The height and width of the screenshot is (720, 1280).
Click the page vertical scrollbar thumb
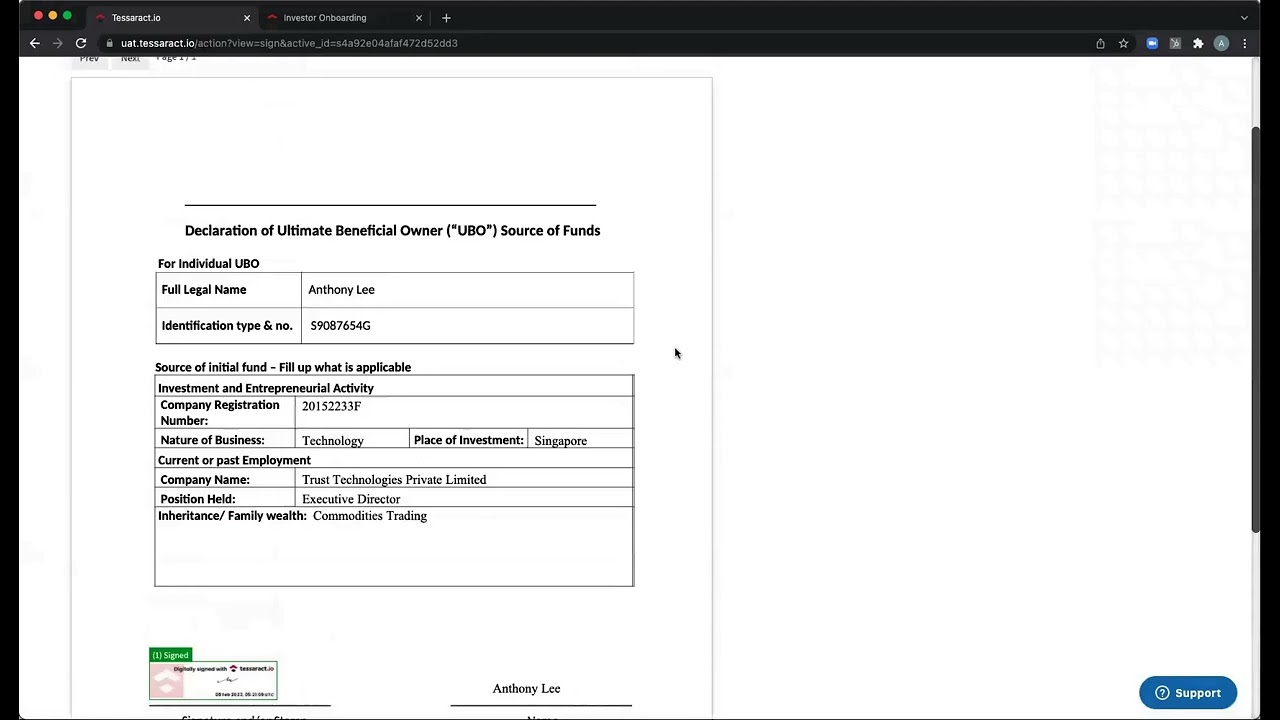[1255, 330]
